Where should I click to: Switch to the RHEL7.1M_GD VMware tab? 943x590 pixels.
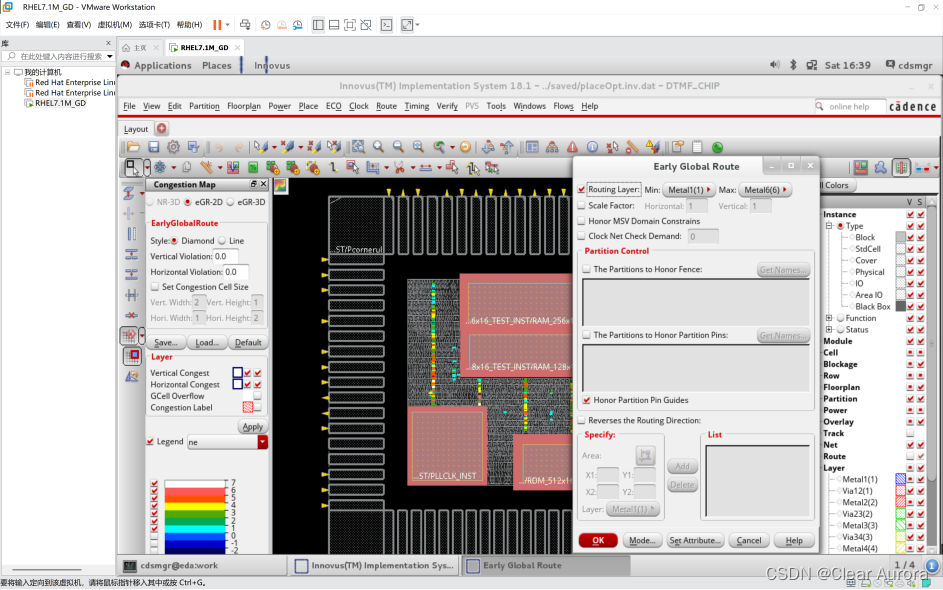pyautogui.click(x=204, y=48)
